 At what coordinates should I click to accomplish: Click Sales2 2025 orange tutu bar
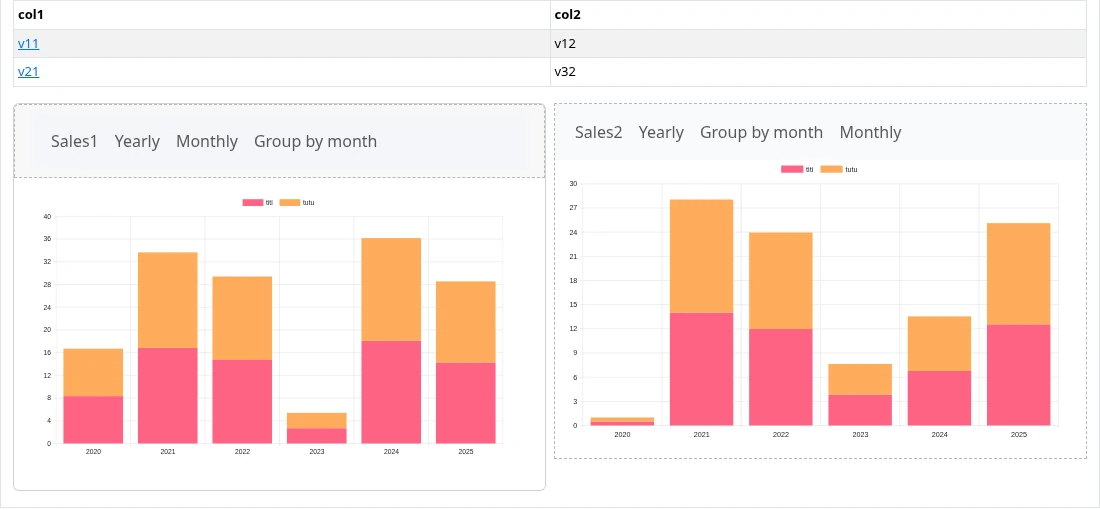point(1019,274)
